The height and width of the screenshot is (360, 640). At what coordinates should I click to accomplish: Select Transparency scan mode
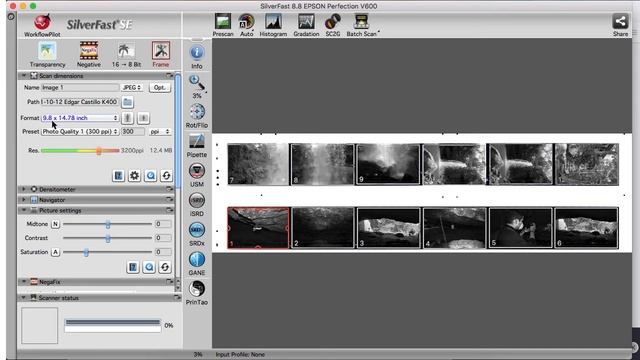pos(47,54)
